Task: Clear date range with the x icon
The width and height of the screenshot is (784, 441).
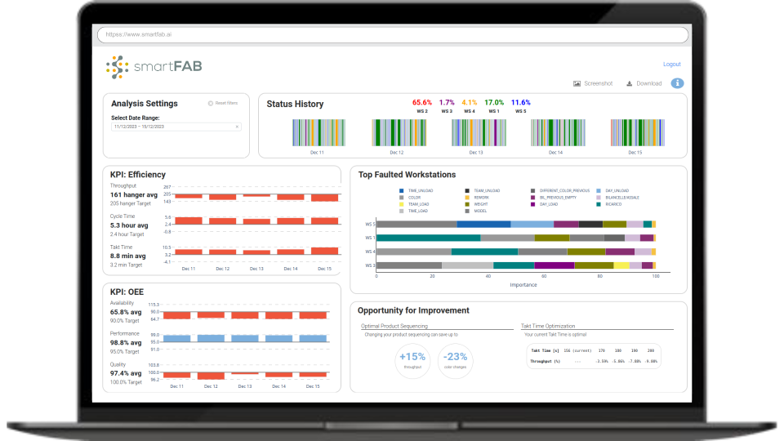Action: (237, 127)
